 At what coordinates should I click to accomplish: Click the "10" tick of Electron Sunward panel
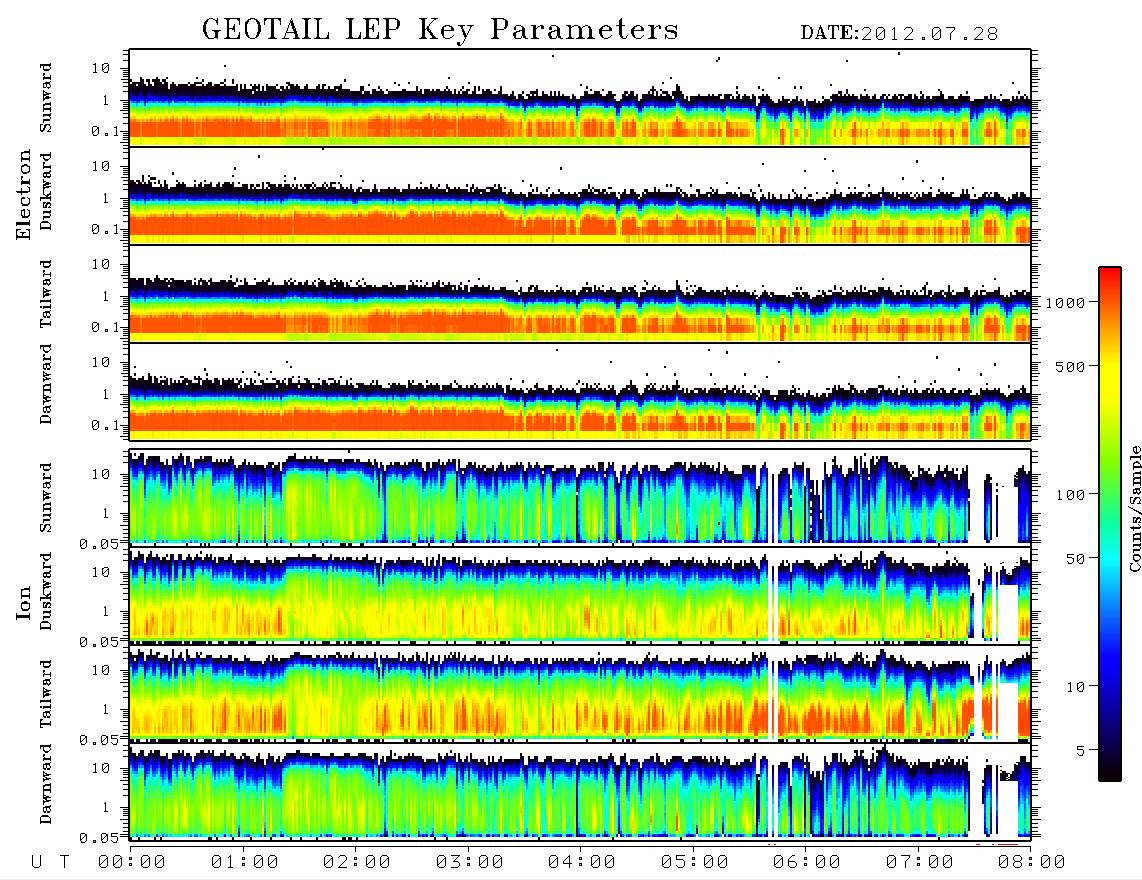(x=101, y=68)
